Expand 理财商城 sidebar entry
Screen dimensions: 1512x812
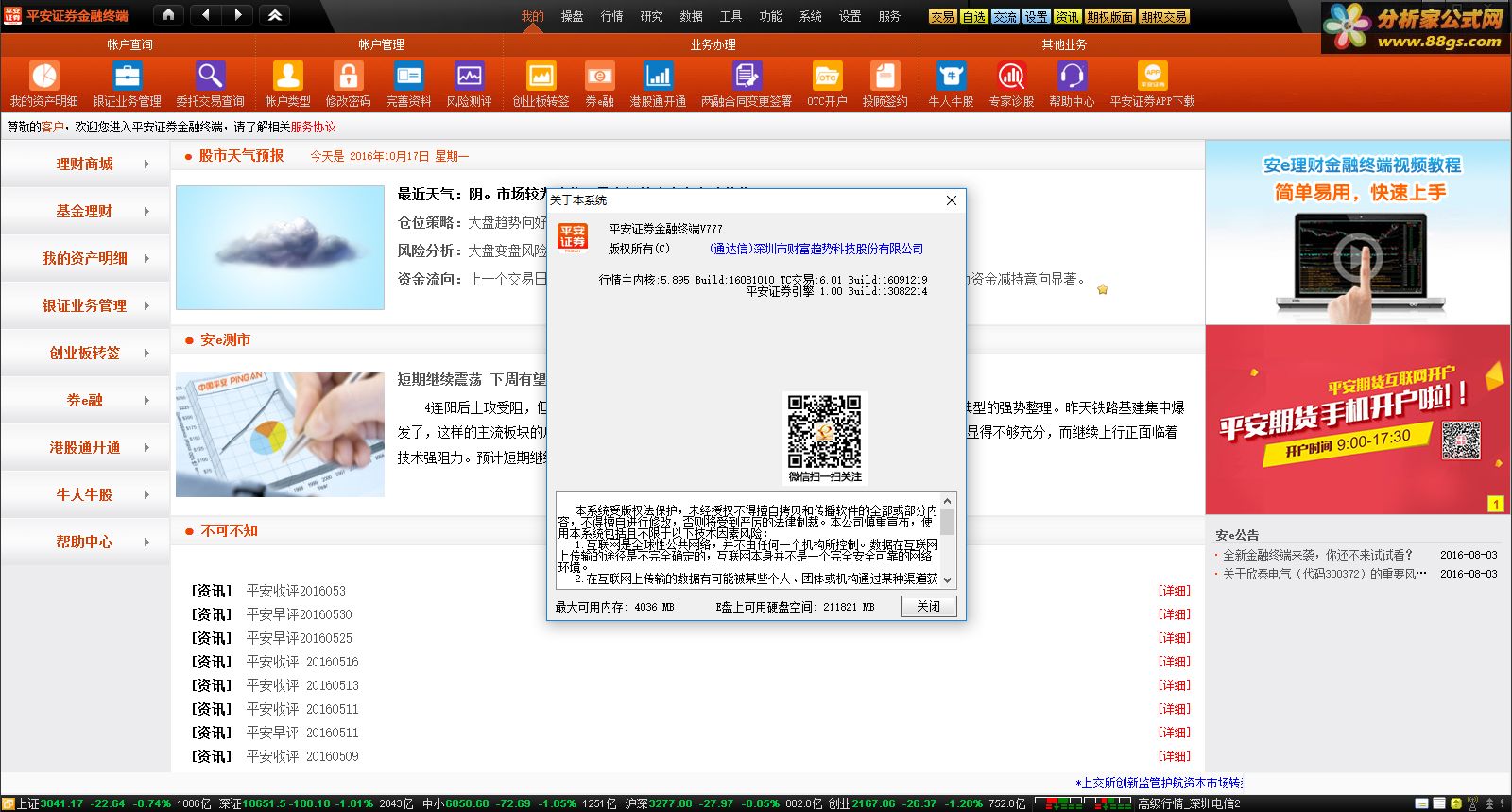[85, 164]
